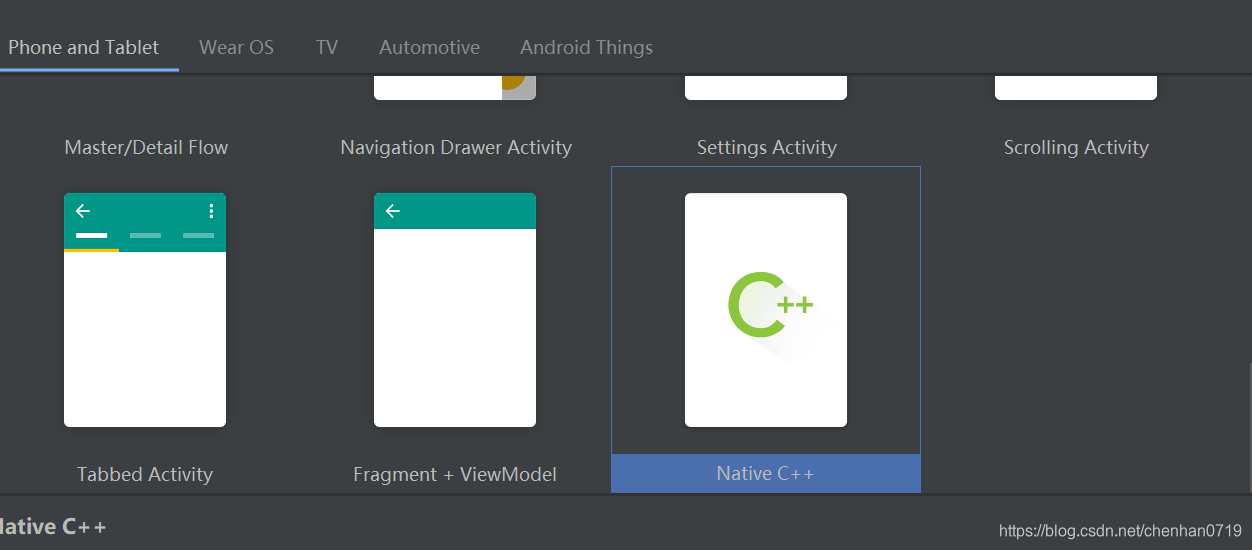Click the back arrow in Fragment + ViewModel preview
Screen dimensions: 1252x550
(393, 211)
